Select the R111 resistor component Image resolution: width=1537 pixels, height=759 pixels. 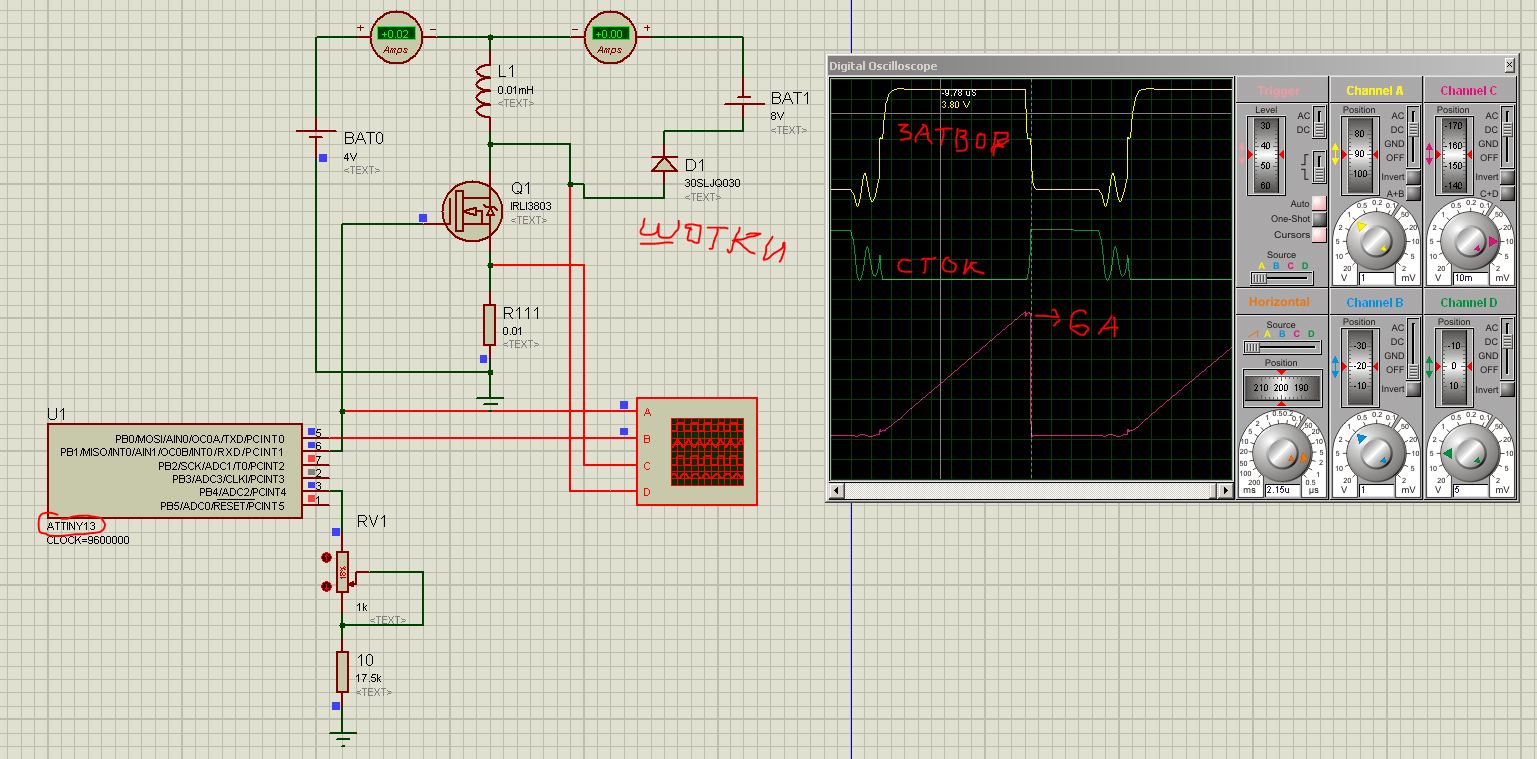pos(490,325)
